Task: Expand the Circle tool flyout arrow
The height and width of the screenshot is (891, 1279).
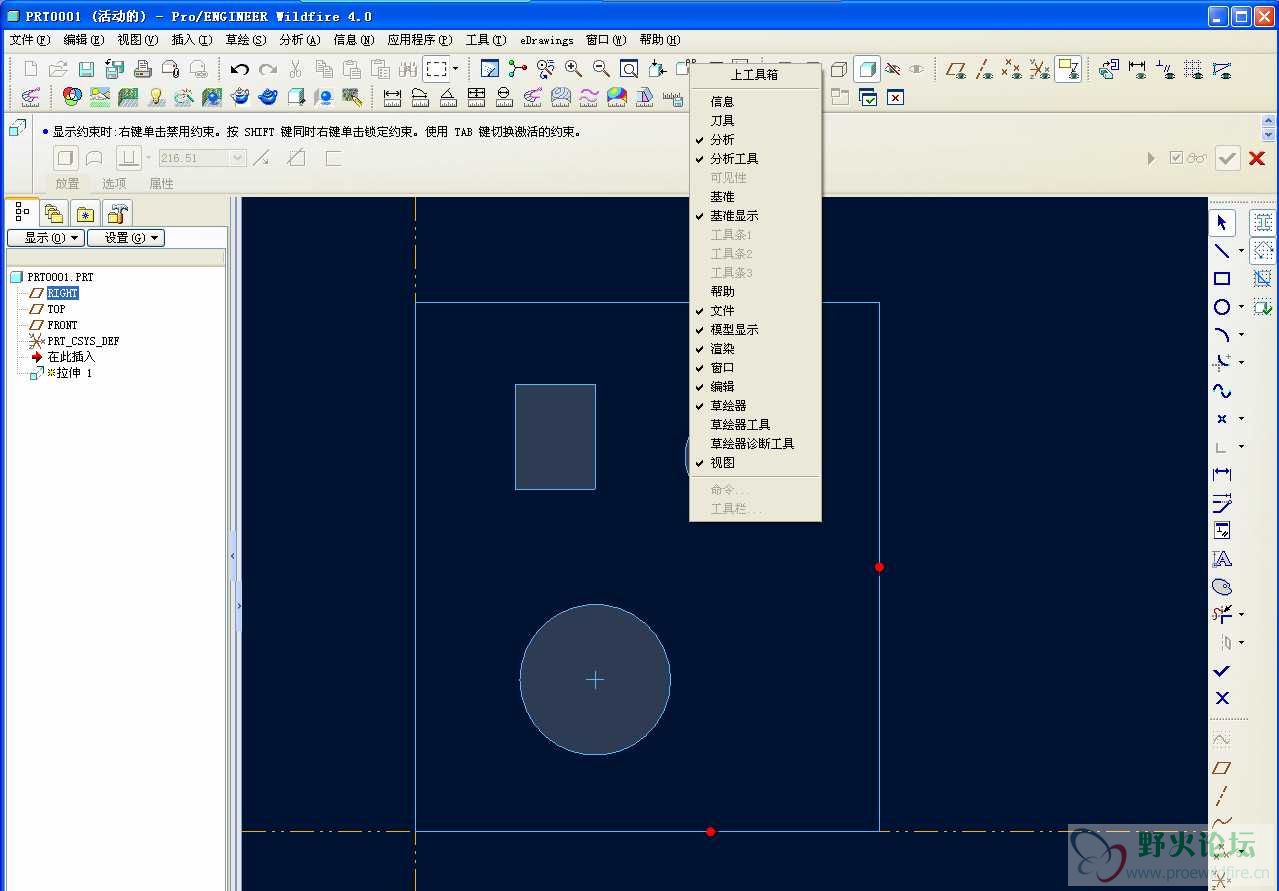Action: (1241, 307)
